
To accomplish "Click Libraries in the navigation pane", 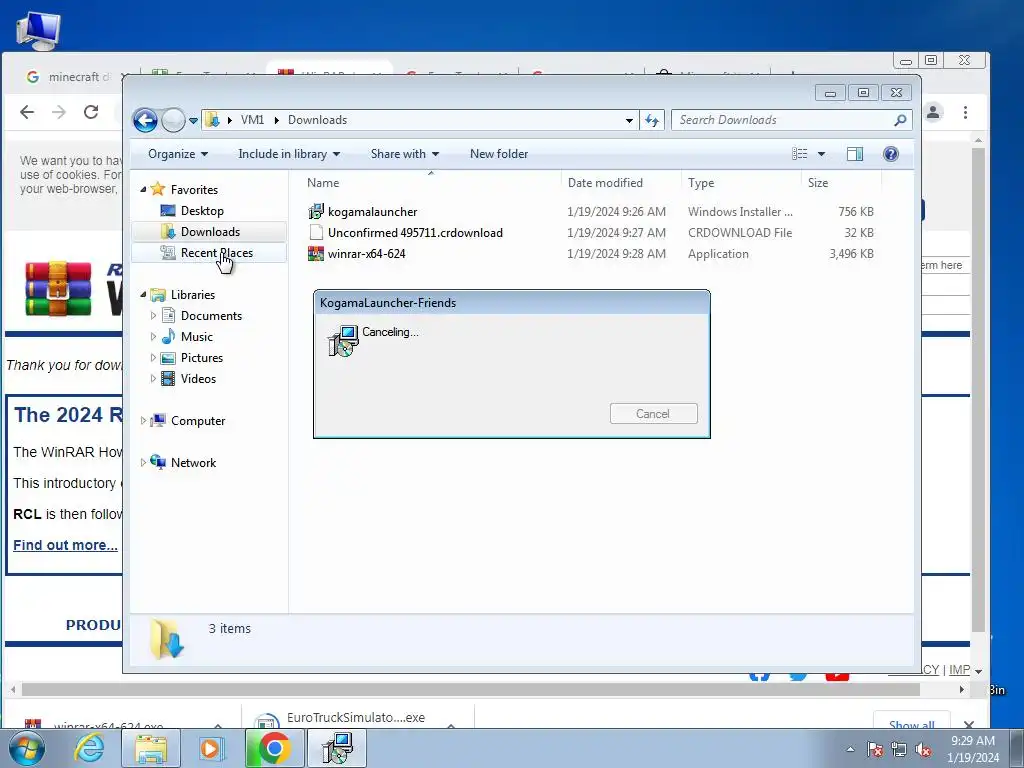I will (193, 295).
